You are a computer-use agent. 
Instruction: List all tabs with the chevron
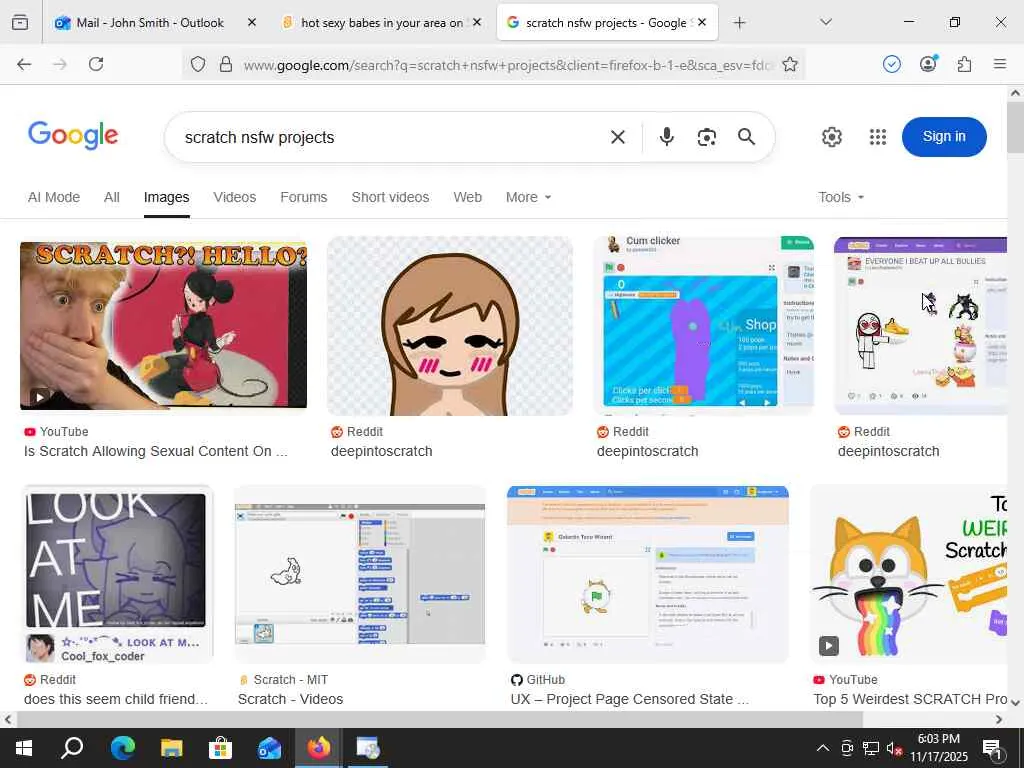pyautogui.click(x=826, y=22)
